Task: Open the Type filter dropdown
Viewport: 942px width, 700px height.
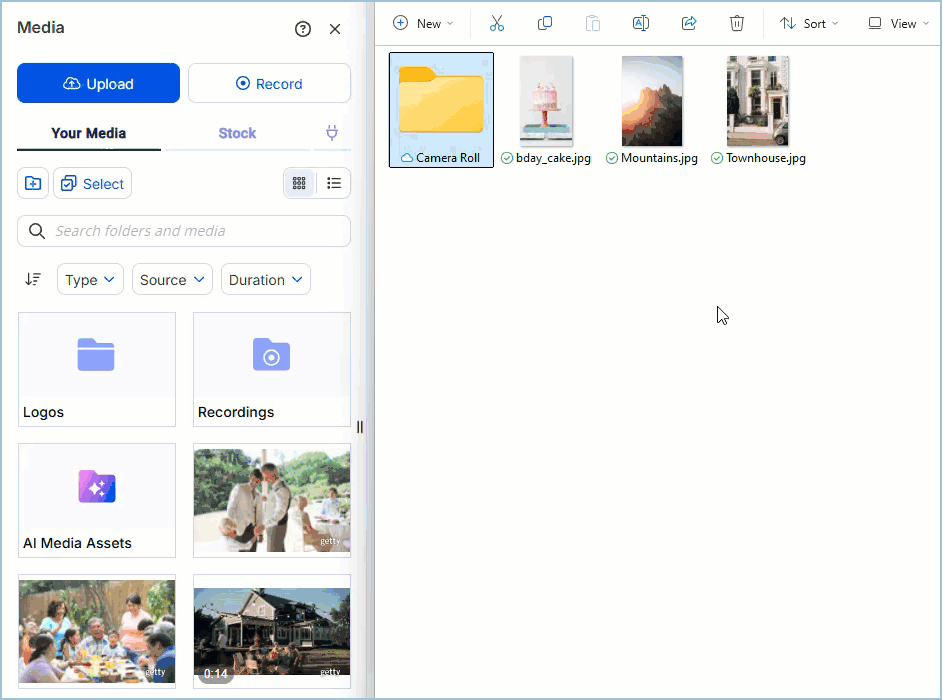Action: click(x=90, y=279)
